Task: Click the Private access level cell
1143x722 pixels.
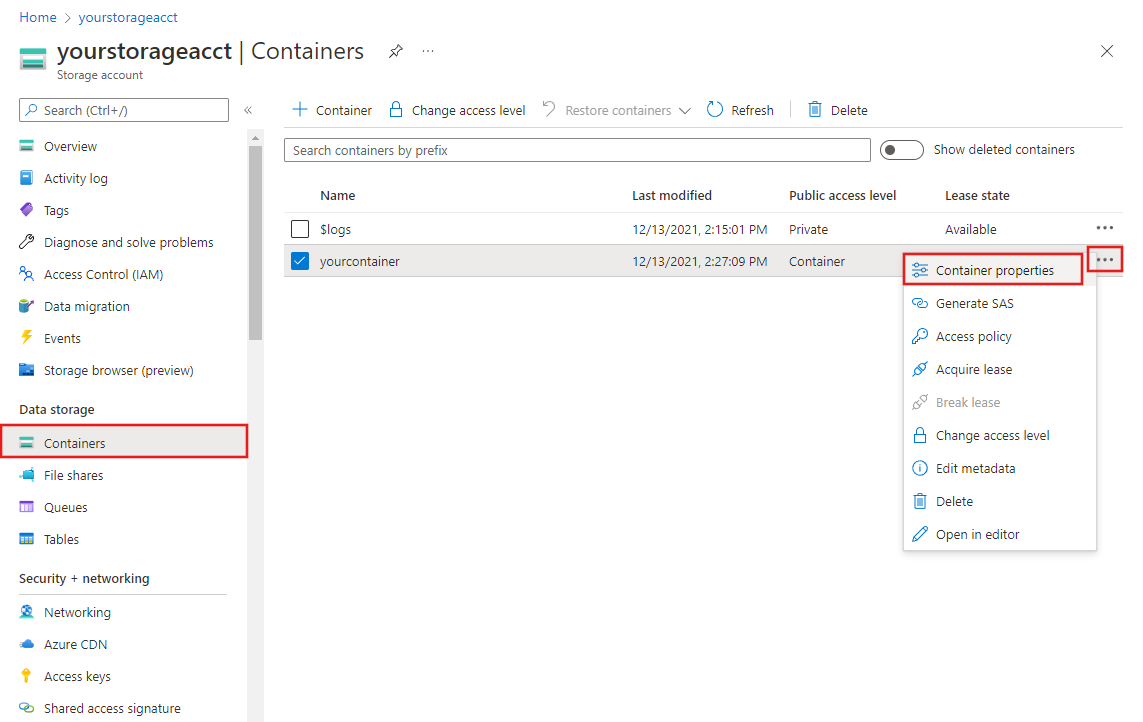Action: click(x=808, y=229)
